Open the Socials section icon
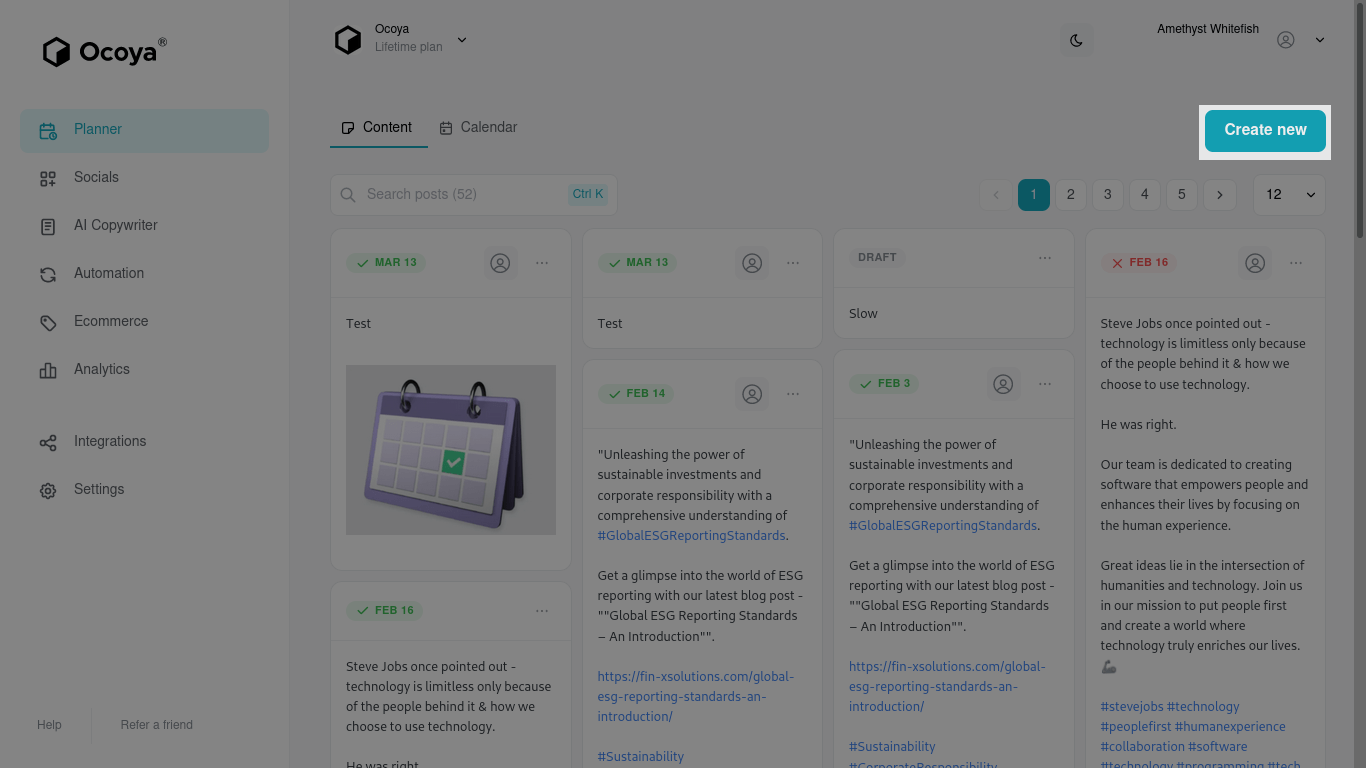This screenshot has width=1366, height=768. [48, 178]
